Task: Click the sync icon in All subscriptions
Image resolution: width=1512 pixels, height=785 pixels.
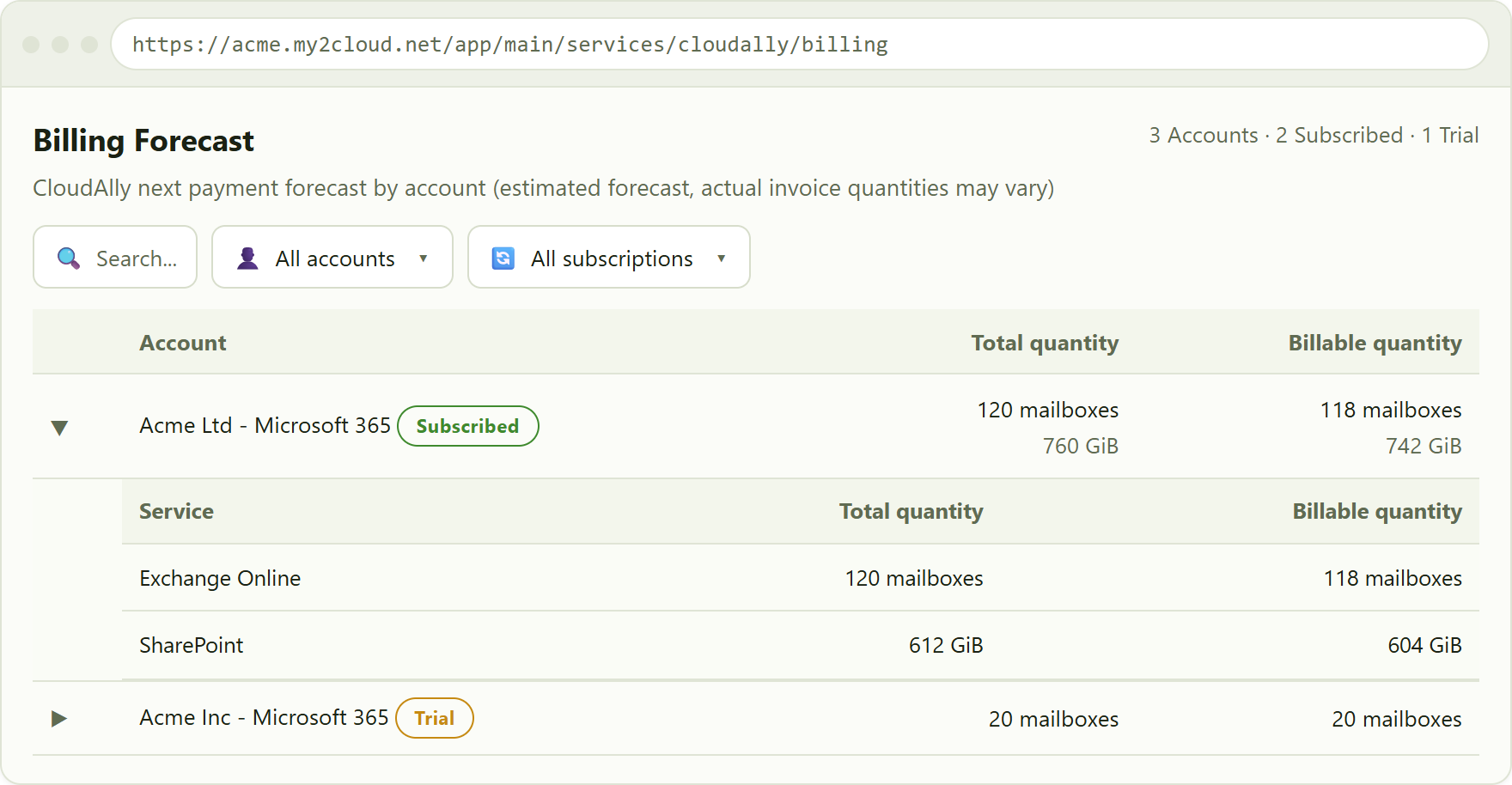Action: pyautogui.click(x=503, y=258)
